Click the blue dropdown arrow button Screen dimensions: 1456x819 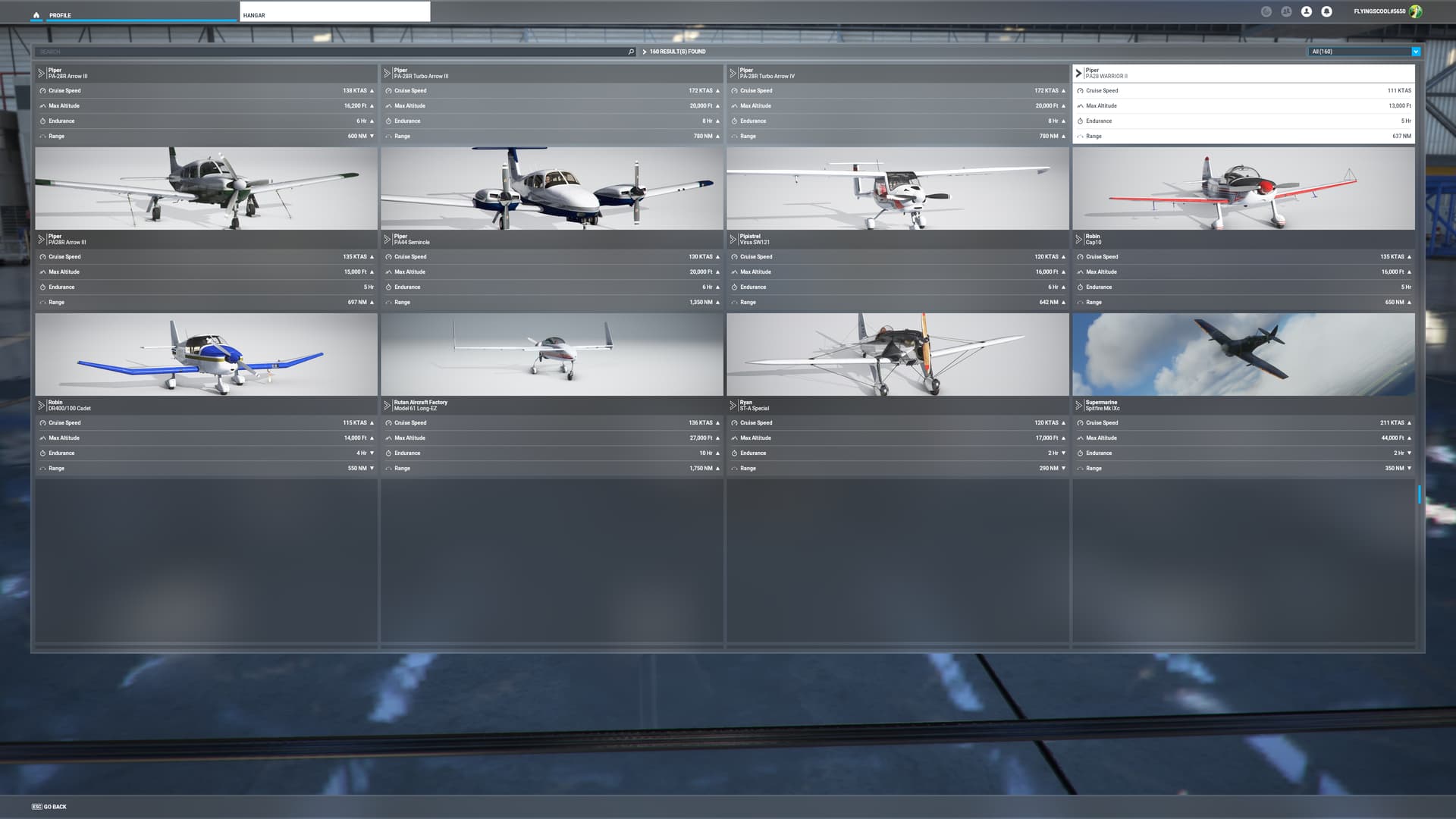tap(1416, 52)
